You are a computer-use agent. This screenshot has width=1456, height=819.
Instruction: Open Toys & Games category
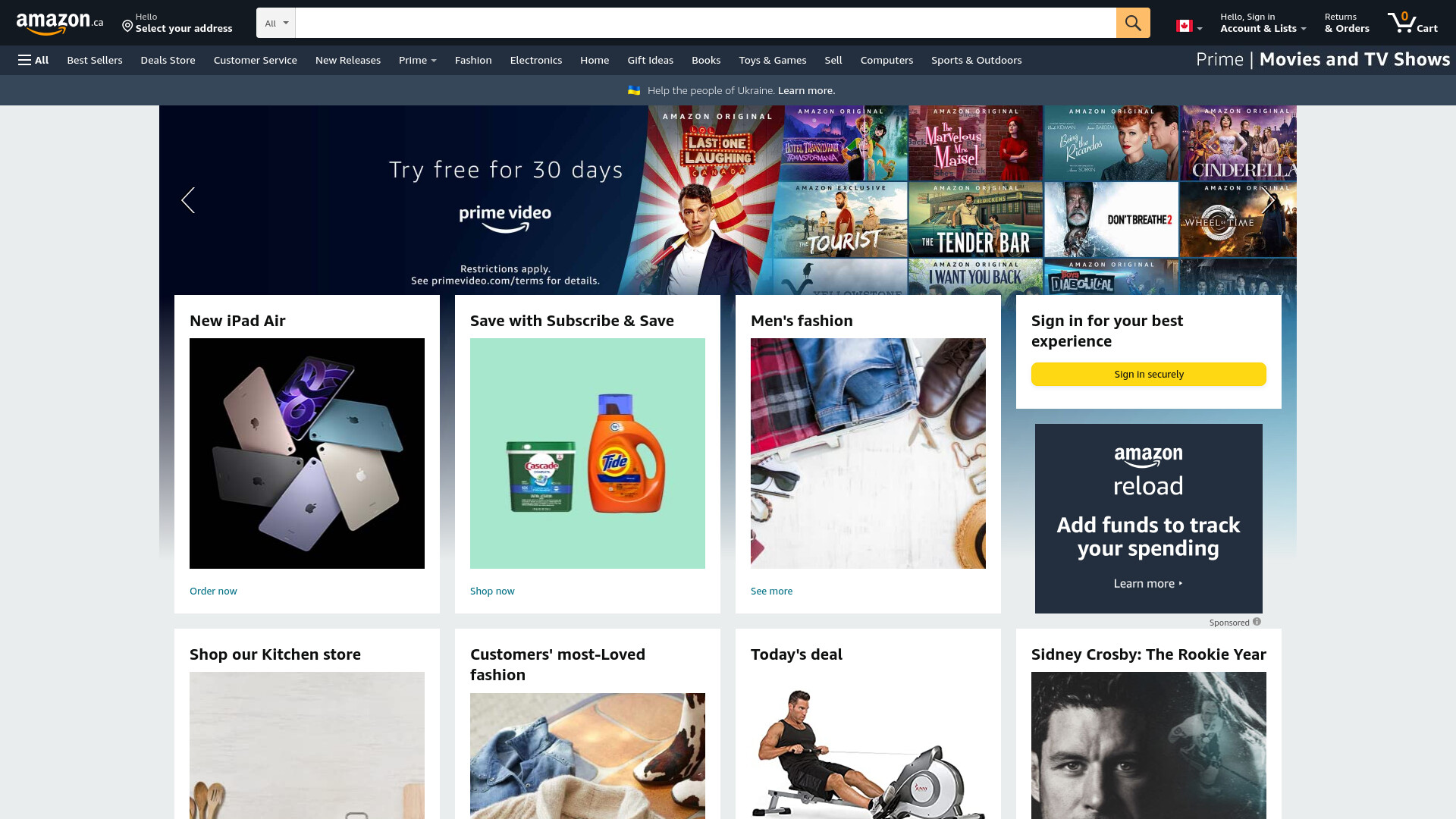[x=773, y=60]
